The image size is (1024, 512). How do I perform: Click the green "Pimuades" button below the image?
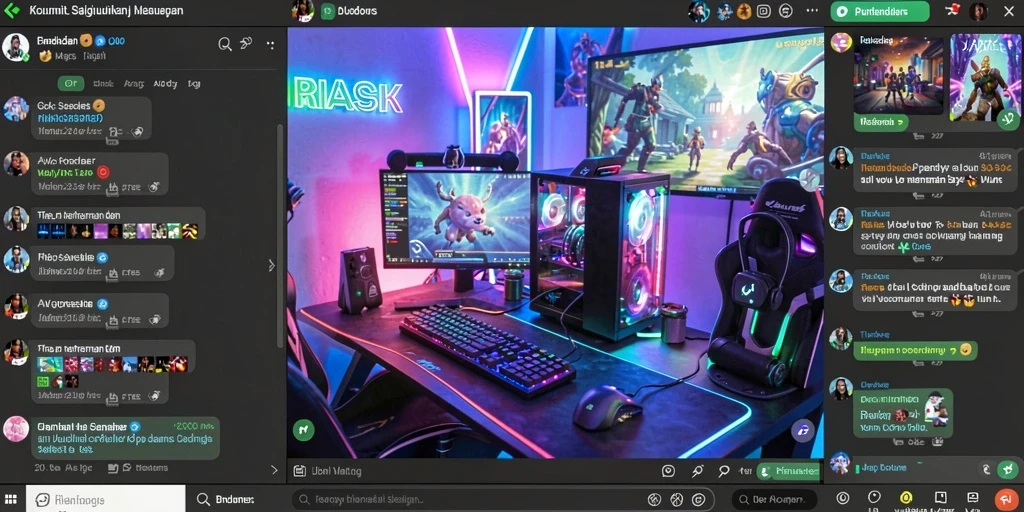click(788, 471)
